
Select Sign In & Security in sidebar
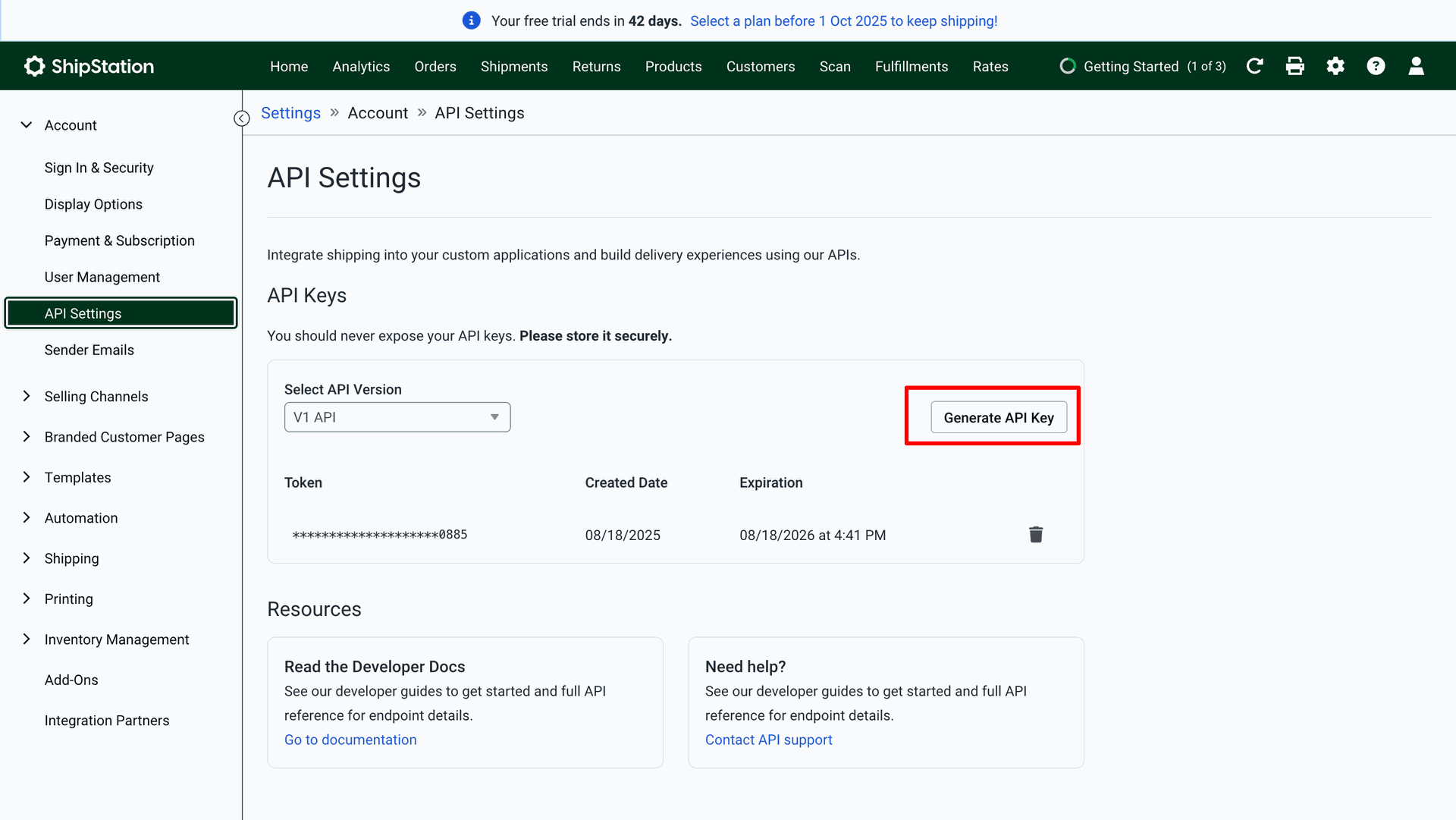coord(99,168)
